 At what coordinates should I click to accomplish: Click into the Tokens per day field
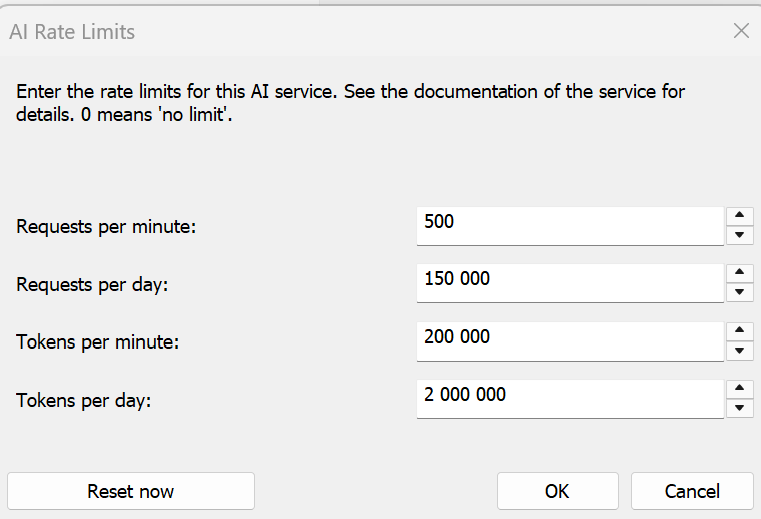coord(569,397)
